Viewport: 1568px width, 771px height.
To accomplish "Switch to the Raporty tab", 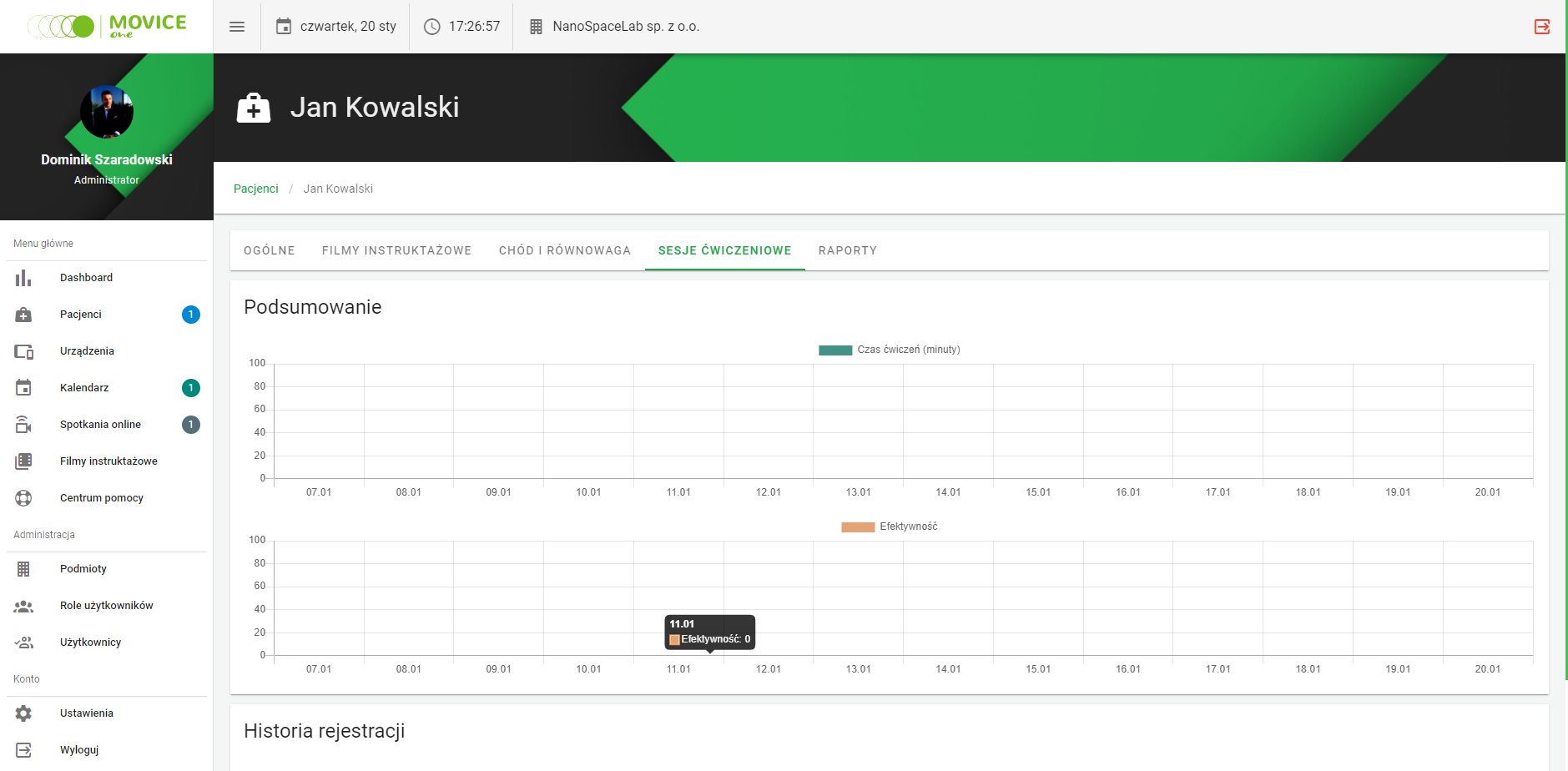I will pyautogui.click(x=847, y=250).
